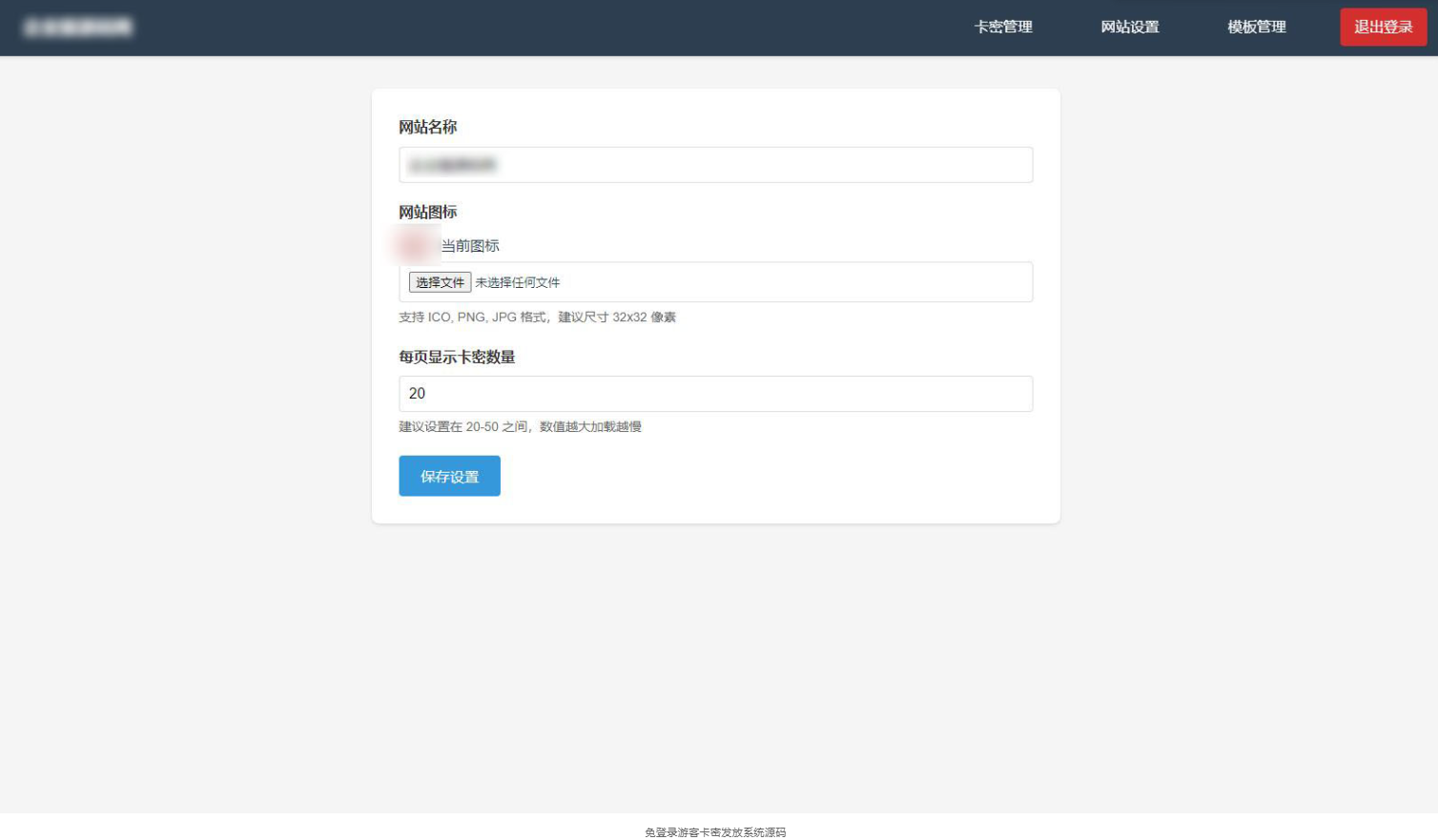
Task: Click the 每页显示卡密数量 number field
Action: pos(715,393)
